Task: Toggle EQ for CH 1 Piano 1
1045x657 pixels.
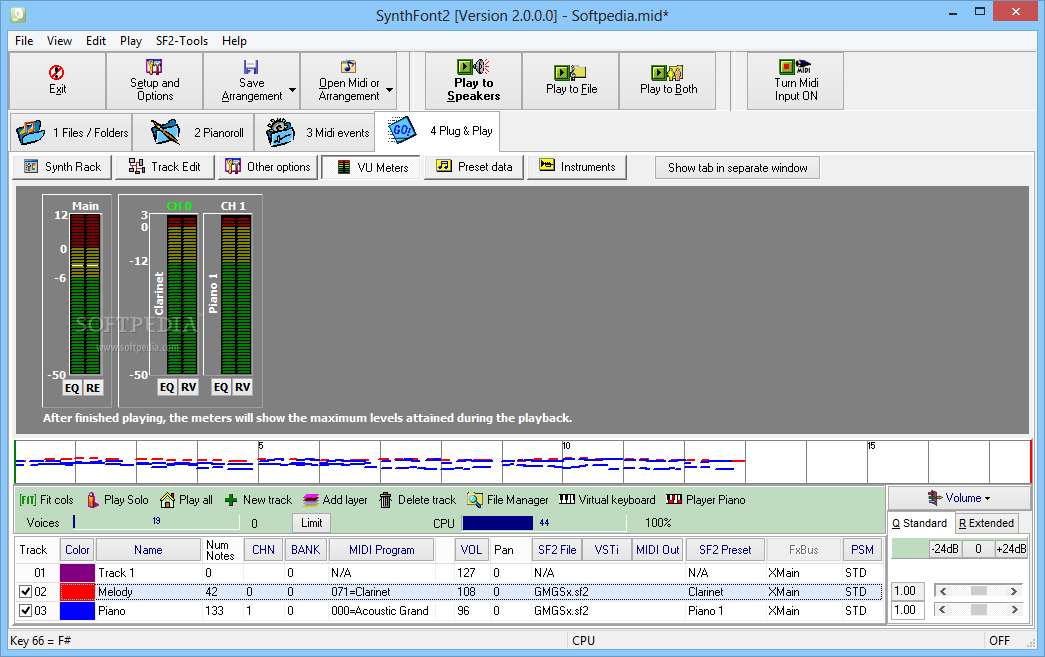Action: coord(221,387)
